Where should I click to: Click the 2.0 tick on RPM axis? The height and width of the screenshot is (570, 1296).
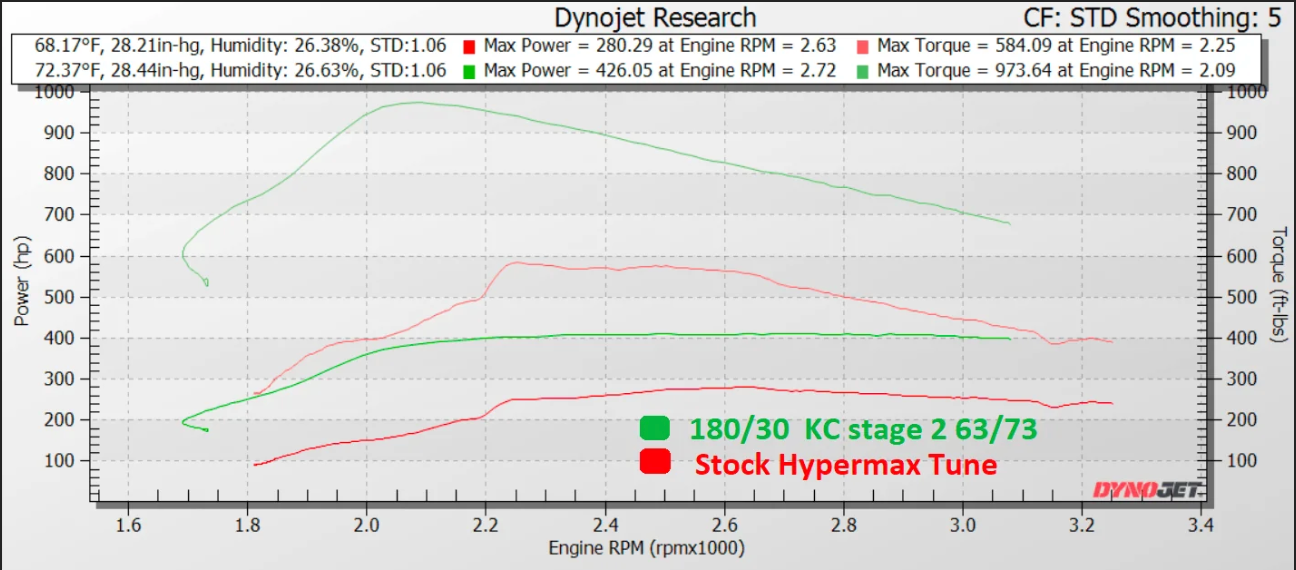367,524
